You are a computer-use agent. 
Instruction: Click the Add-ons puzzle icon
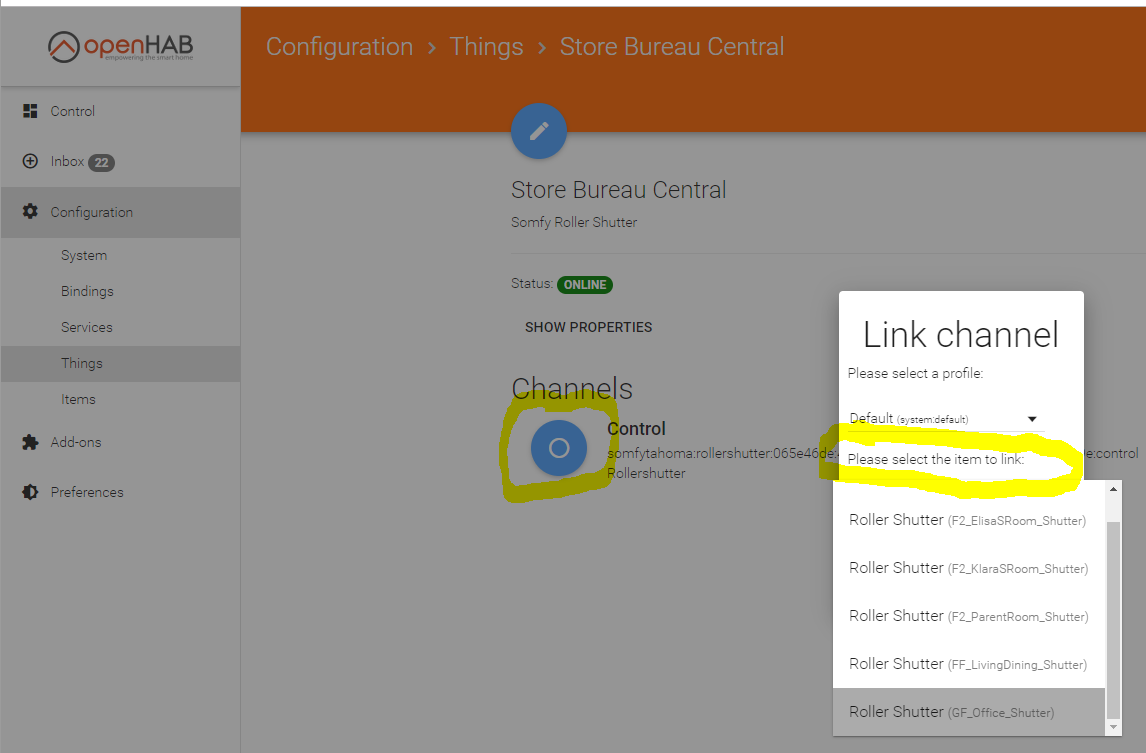pos(30,442)
